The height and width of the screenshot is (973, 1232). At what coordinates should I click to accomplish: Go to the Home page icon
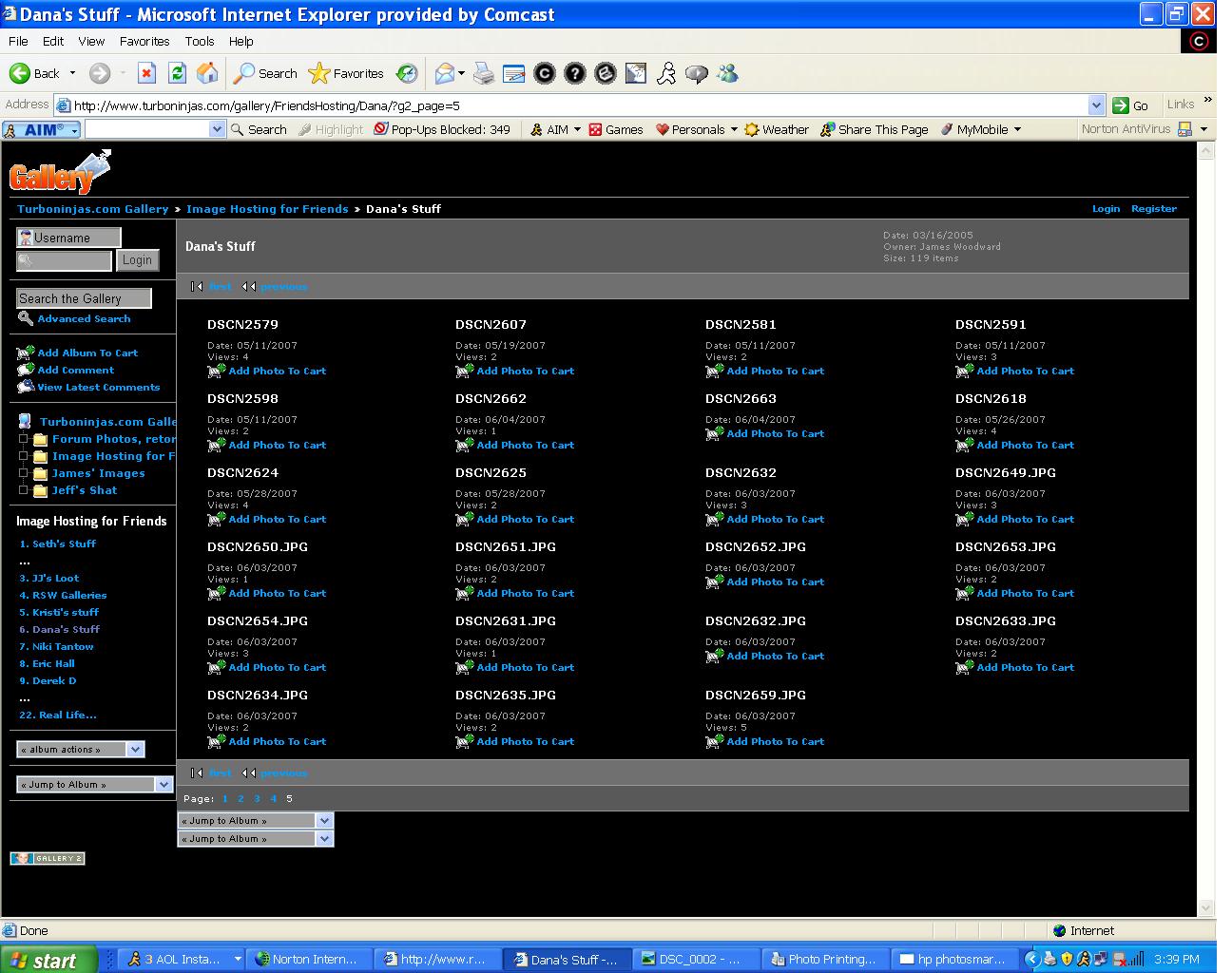(x=207, y=73)
